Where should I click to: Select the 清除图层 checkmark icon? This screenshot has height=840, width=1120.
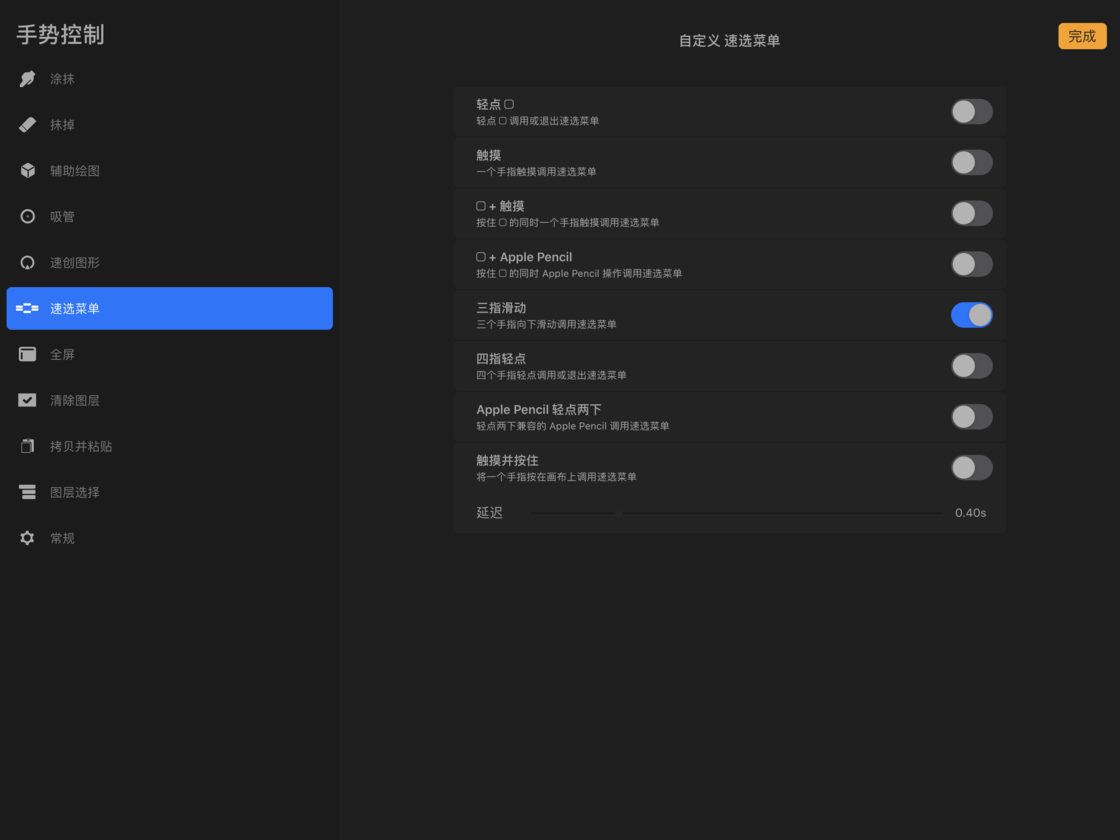click(28, 400)
